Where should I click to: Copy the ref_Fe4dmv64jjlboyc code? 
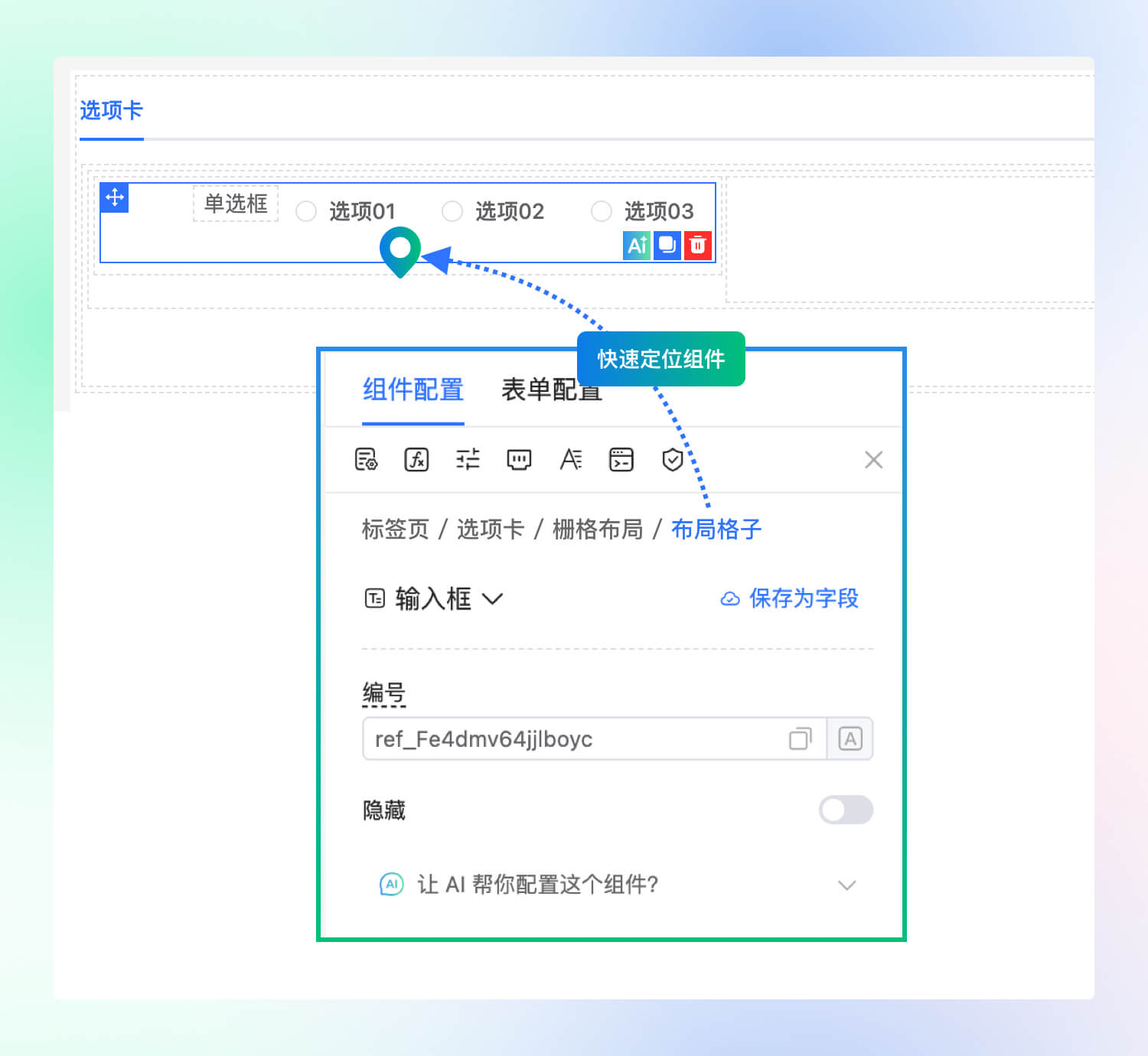pos(800,739)
